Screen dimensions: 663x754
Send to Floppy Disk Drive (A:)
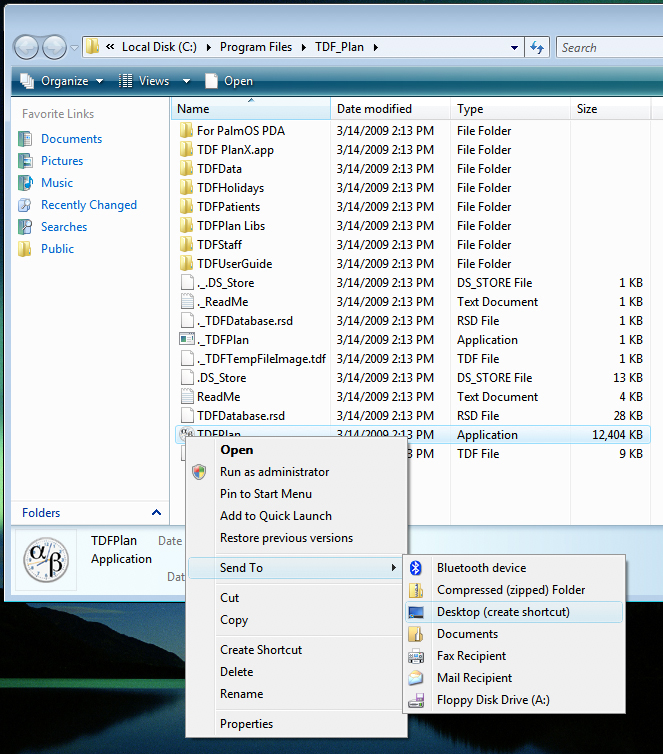pyautogui.click(x=514, y=700)
